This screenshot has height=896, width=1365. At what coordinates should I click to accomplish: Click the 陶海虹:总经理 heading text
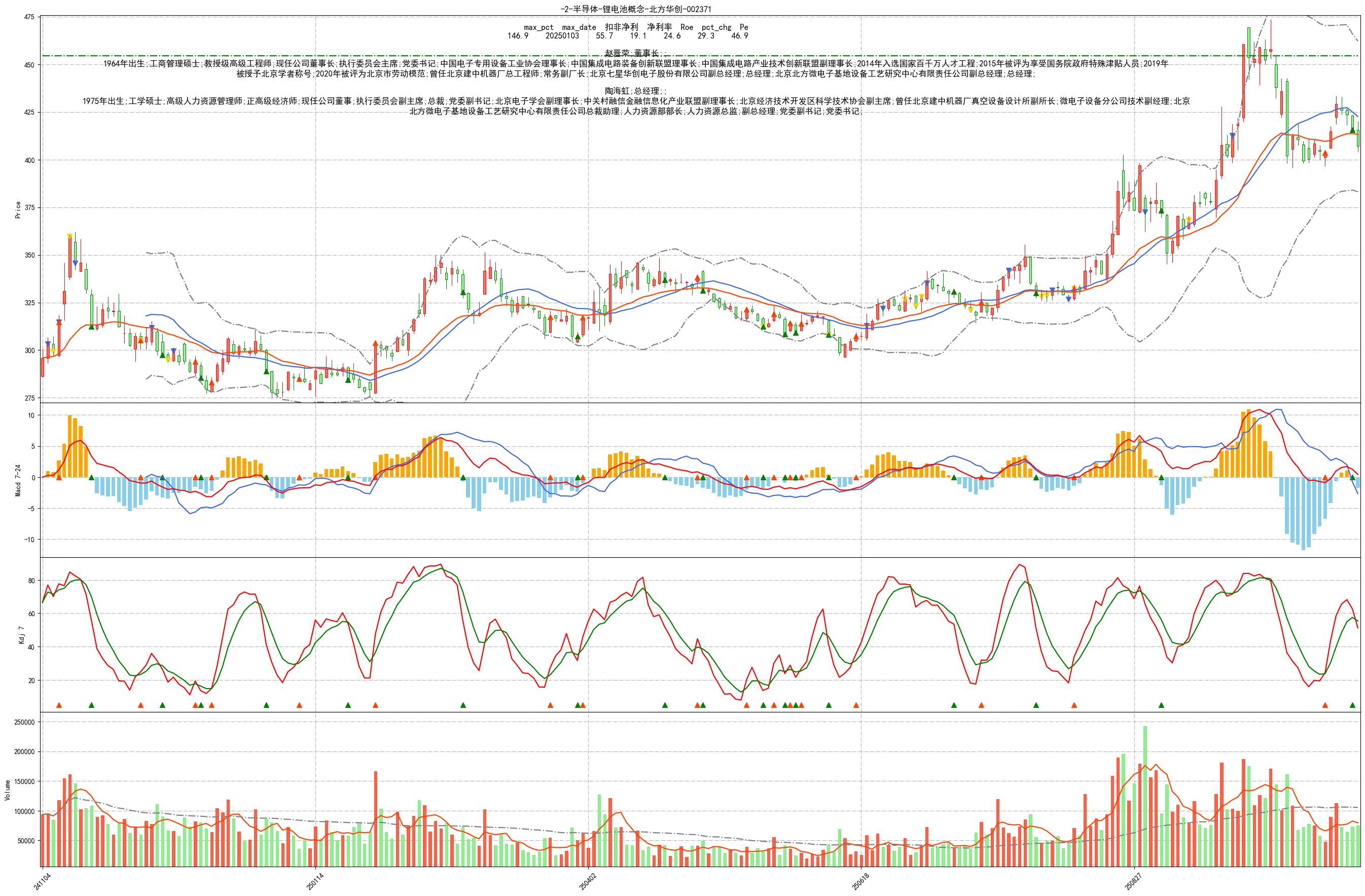[x=635, y=91]
